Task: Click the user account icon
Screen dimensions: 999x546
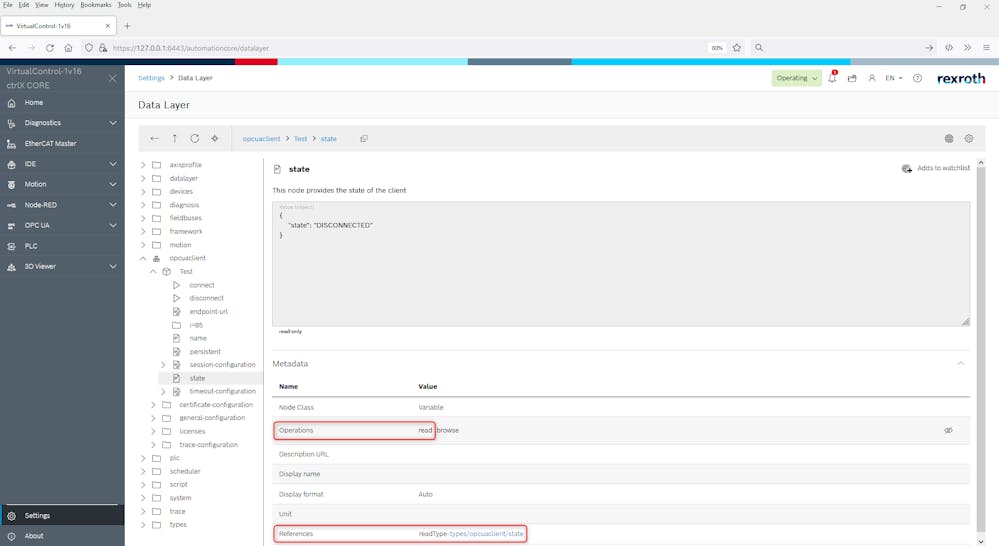Action: pyautogui.click(x=871, y=78)
